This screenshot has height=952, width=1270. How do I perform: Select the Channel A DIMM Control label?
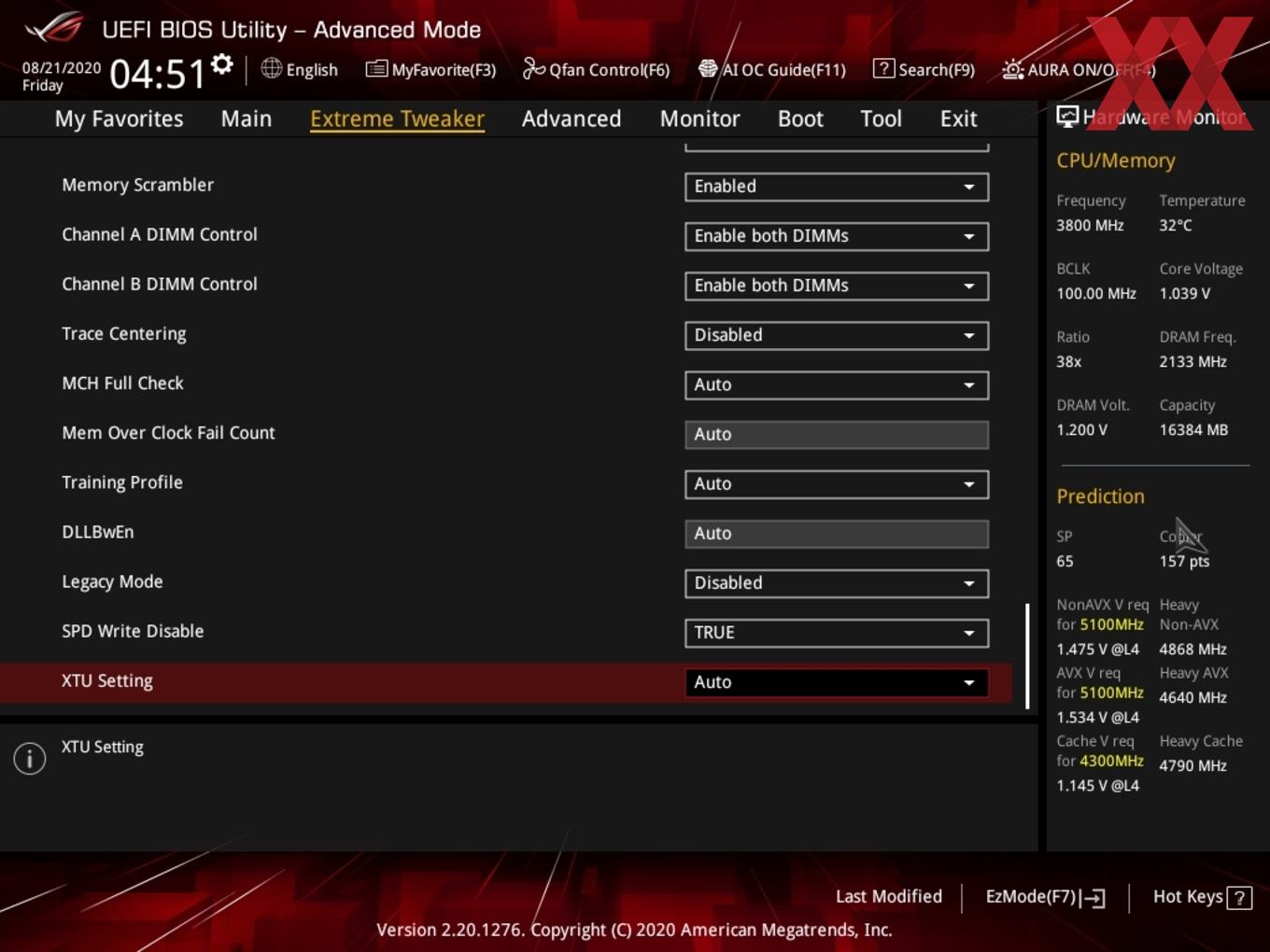(160, 234)
